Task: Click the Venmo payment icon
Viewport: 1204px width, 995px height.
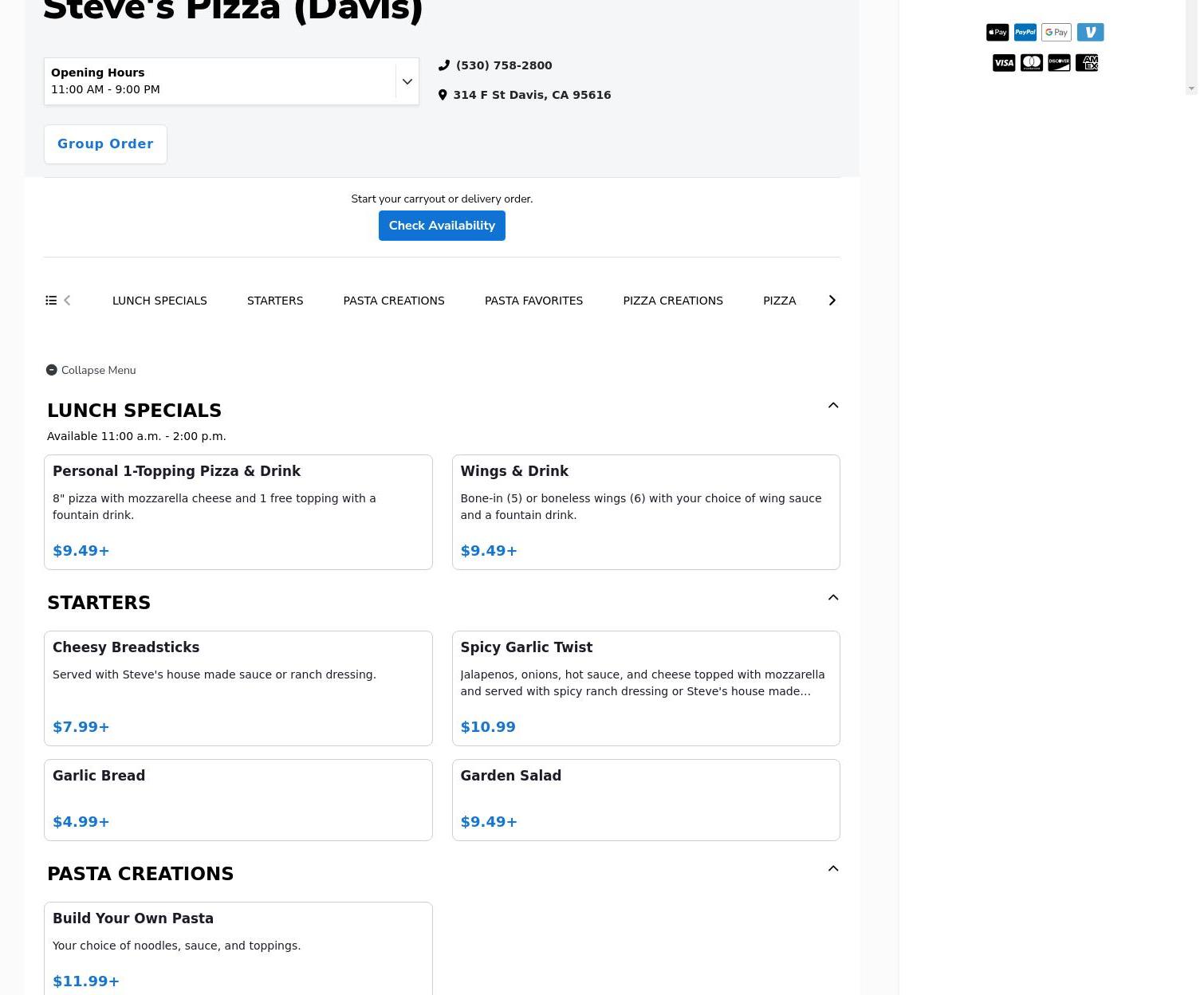Action: pyautogui.click(x=1090, y=32)
